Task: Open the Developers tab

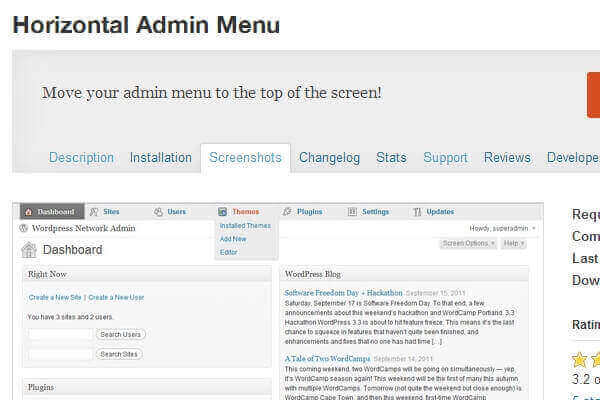Action: tap(573, 158)
